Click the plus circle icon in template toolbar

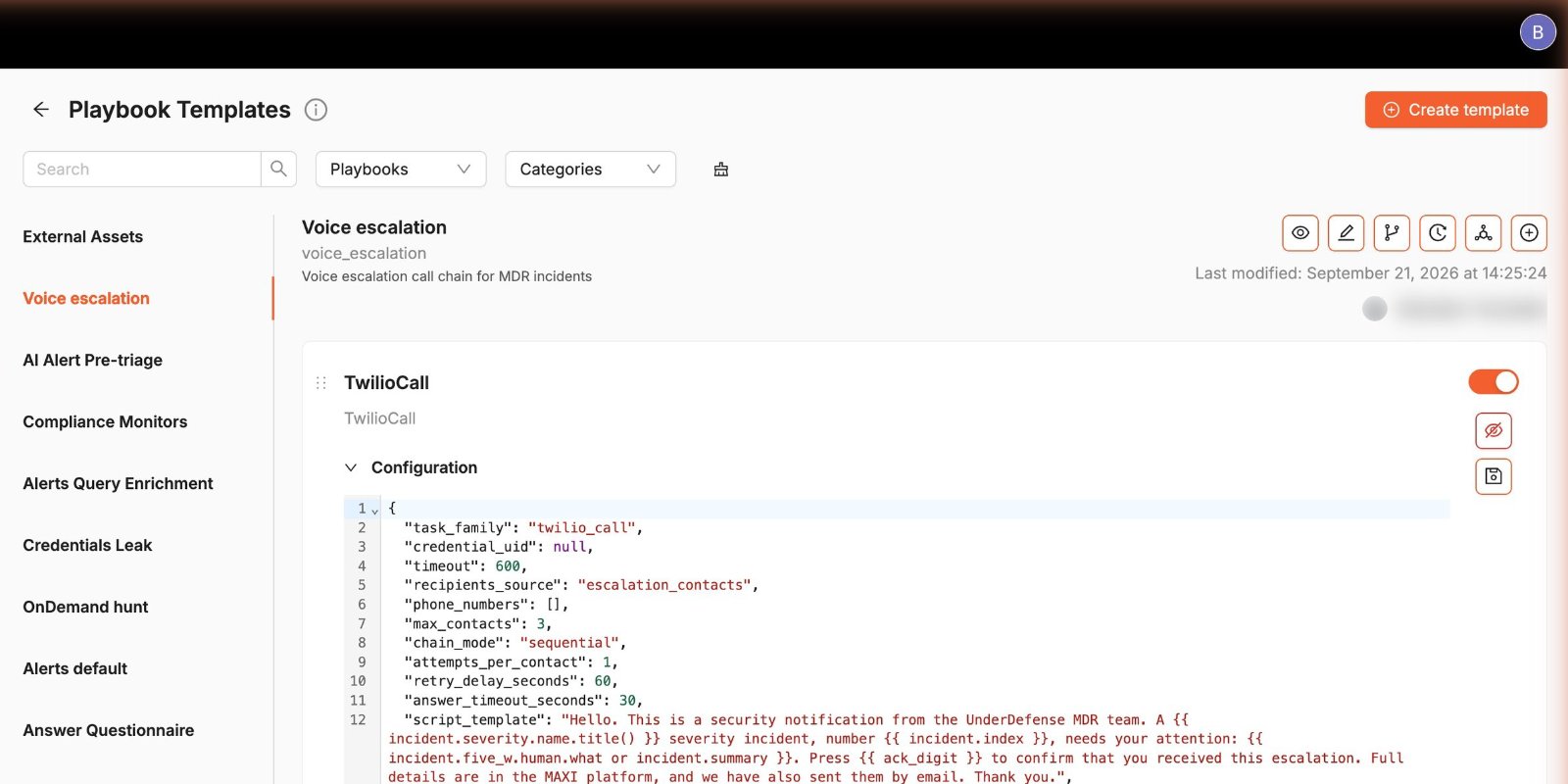click(x=1529, y=233)
